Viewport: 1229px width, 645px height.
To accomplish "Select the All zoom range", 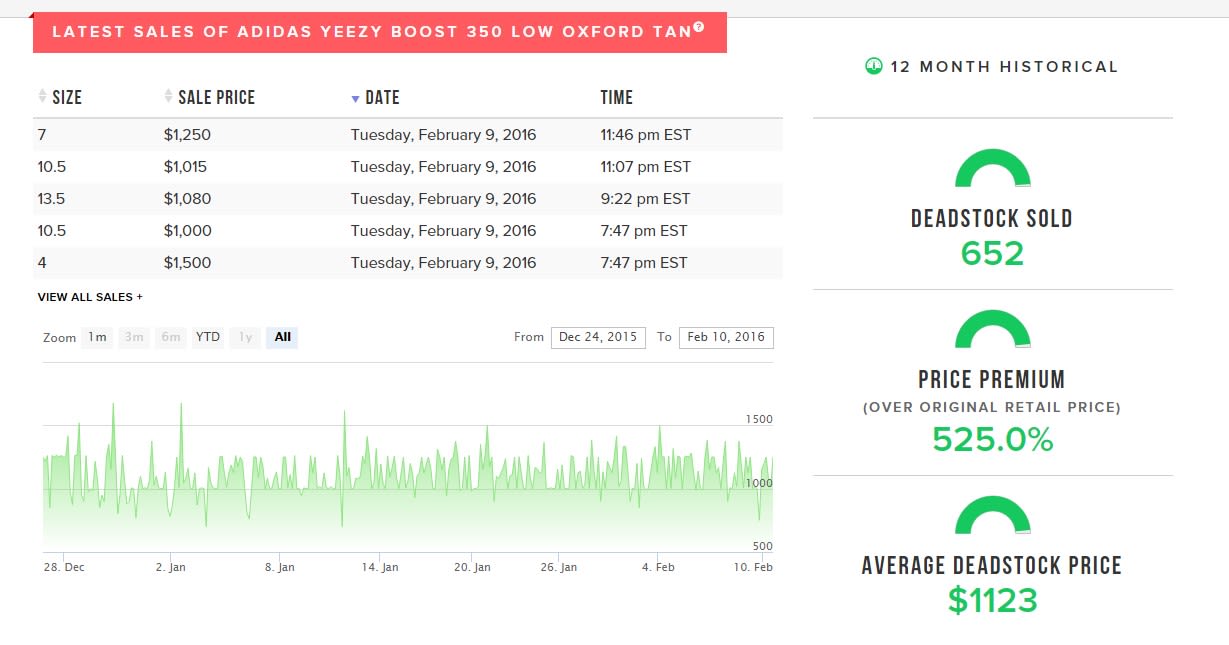I will [x=282, y=337].
